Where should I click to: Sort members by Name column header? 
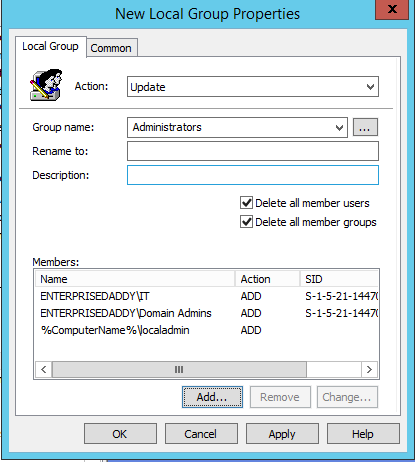135,279
